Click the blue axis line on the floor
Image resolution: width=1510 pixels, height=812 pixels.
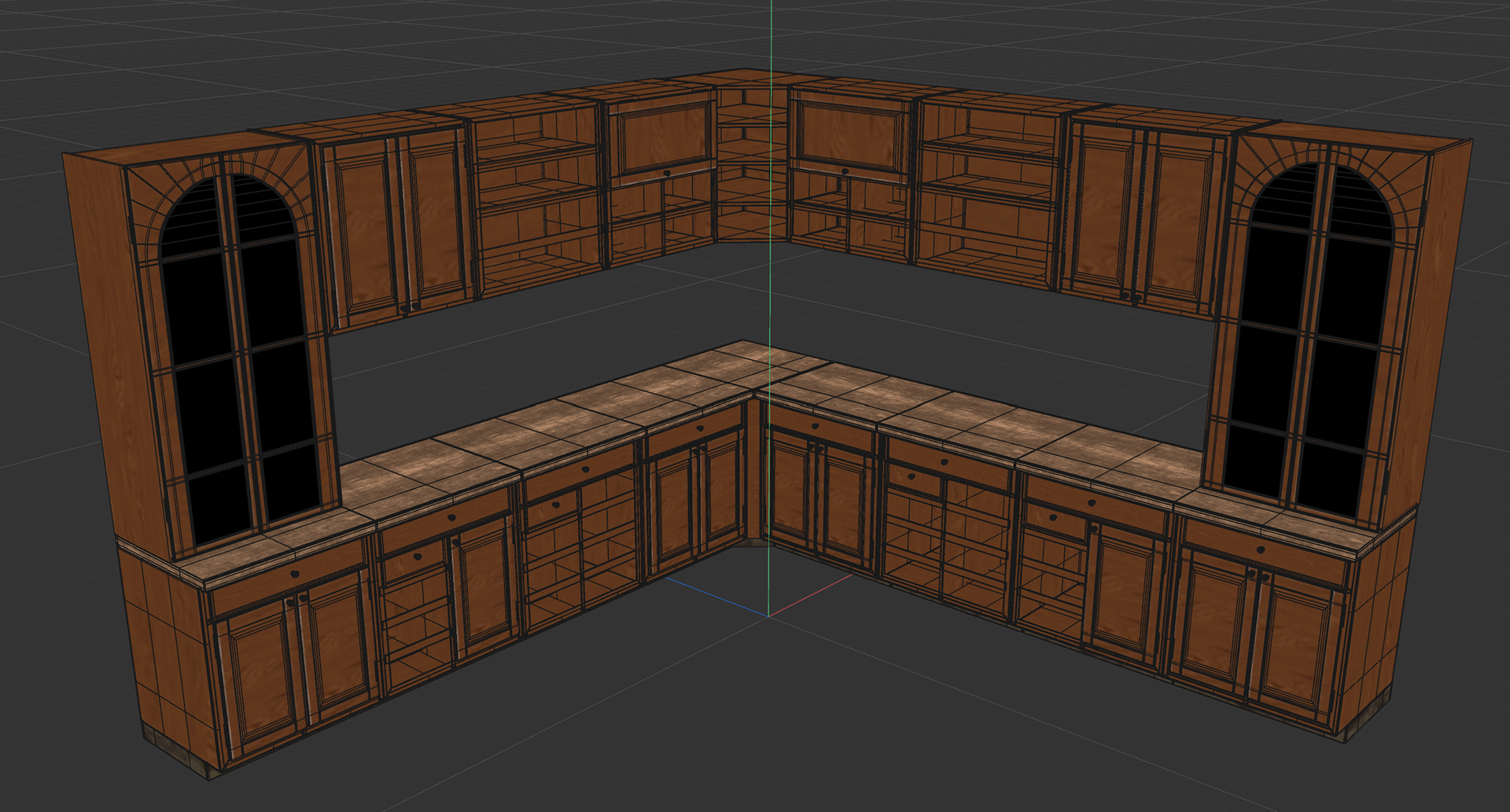pyautogui.click(x=716, y=597)
